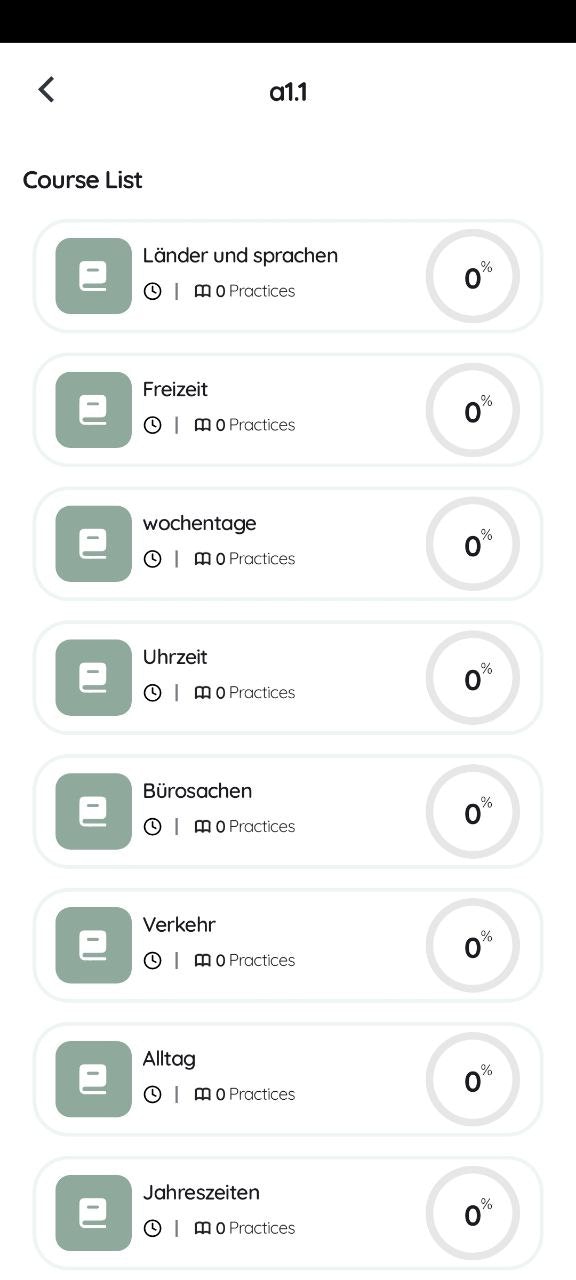The height and width of the screenshot is (1280, 576).
Task: Go back using the arrow icon
Action: click(x=46, y=89)
